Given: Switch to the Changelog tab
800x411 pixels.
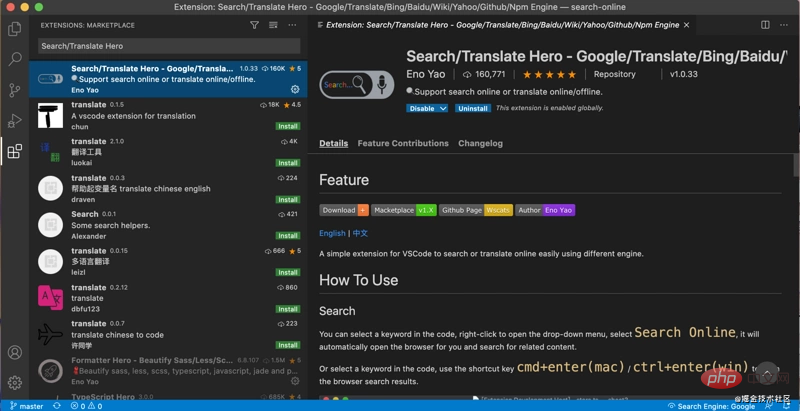Looking at the screenshot, I should coord(480,143).
